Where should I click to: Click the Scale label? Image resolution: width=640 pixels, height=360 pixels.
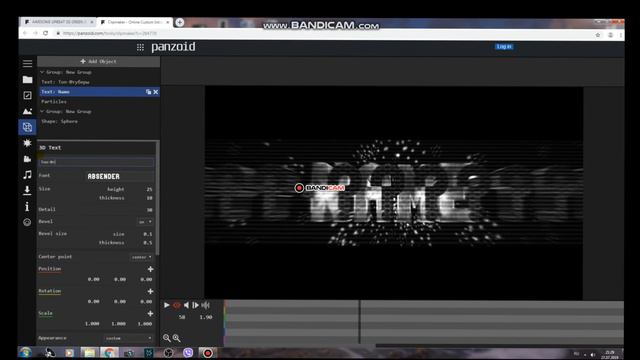click(x=45, y=313)
